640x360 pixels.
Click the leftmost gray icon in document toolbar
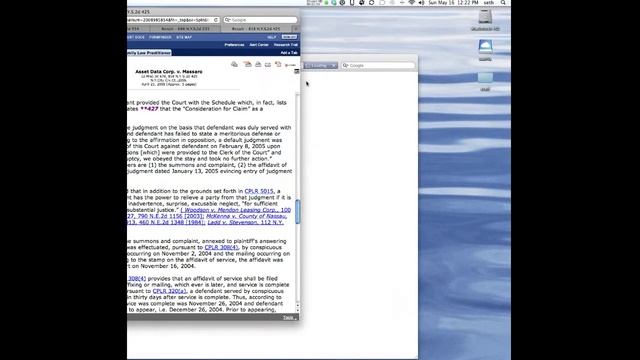tap(234, 64)
